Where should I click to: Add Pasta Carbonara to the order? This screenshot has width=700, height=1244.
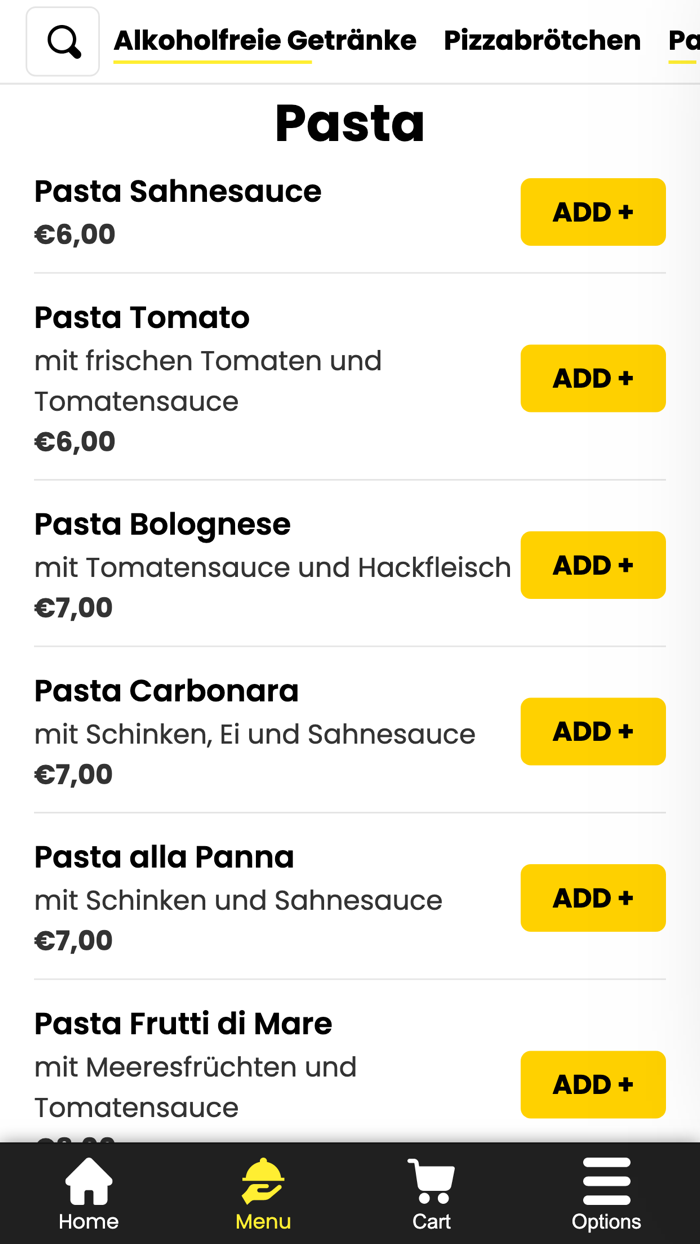pos(592,731)
